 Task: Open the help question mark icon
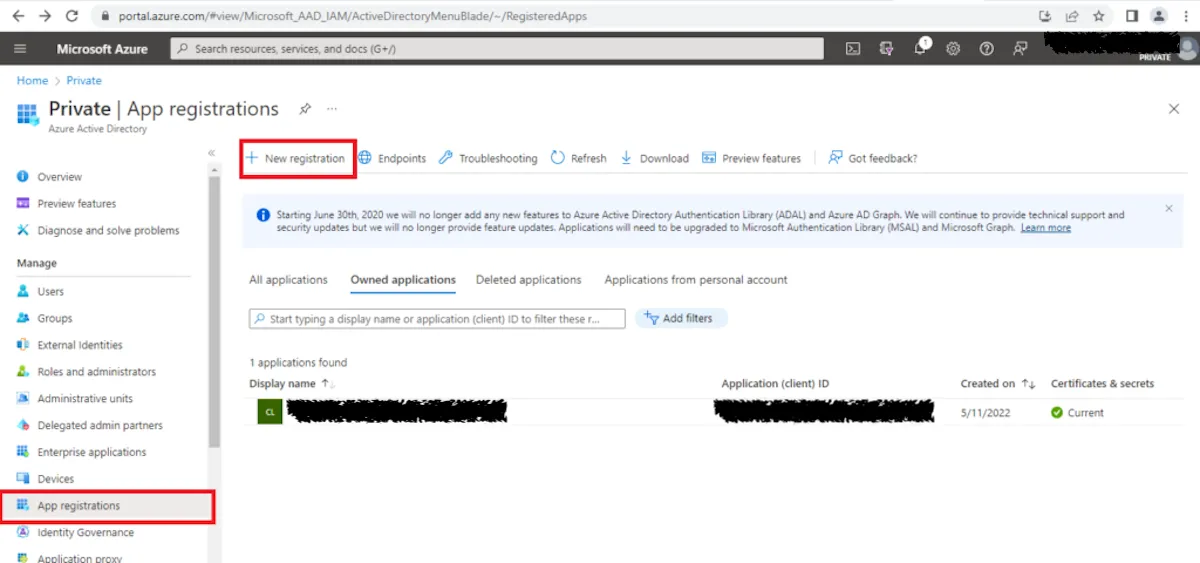tap(987, 48)
